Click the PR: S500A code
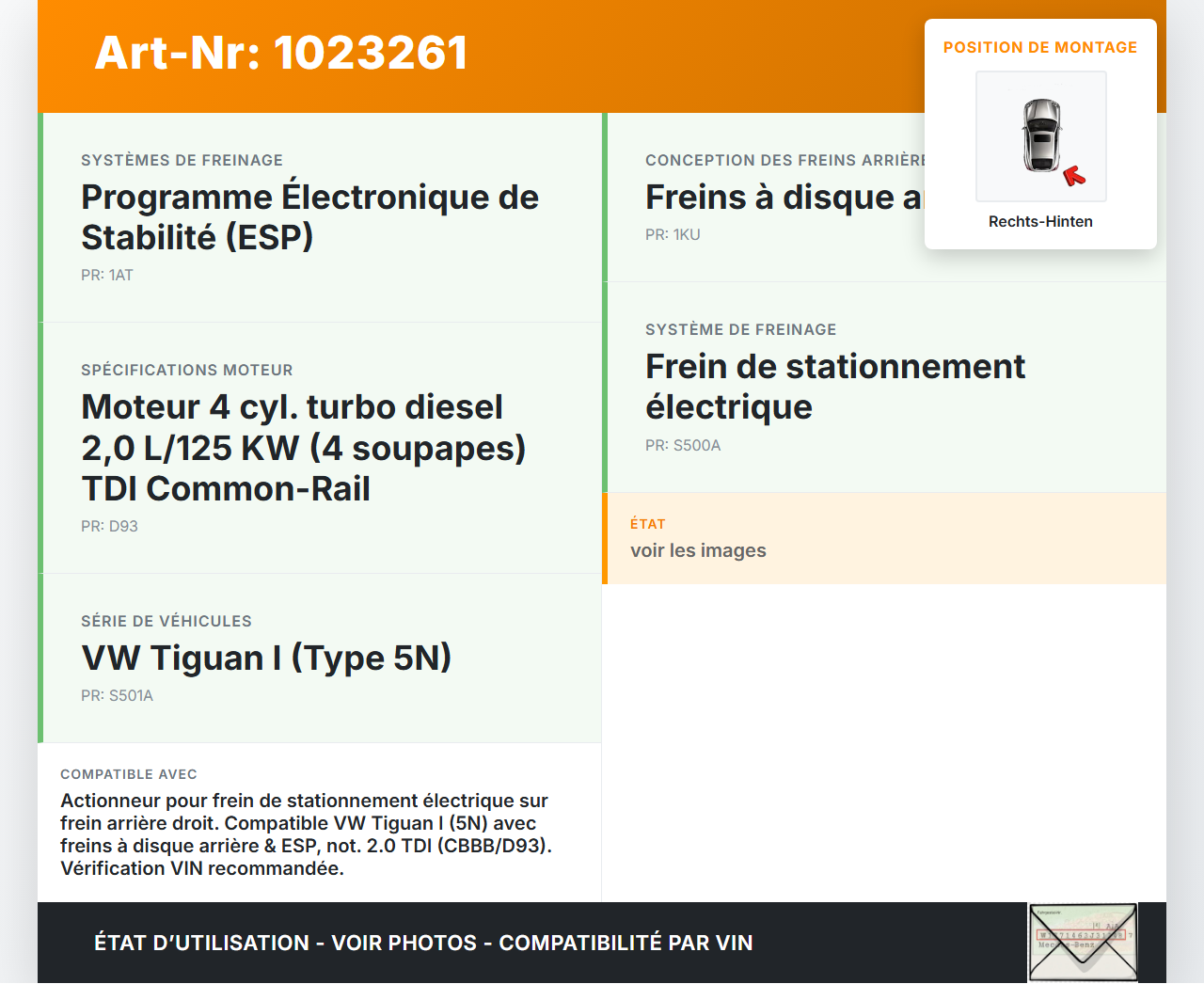This screenshot has height=984, width=1204. pos(683,445)
